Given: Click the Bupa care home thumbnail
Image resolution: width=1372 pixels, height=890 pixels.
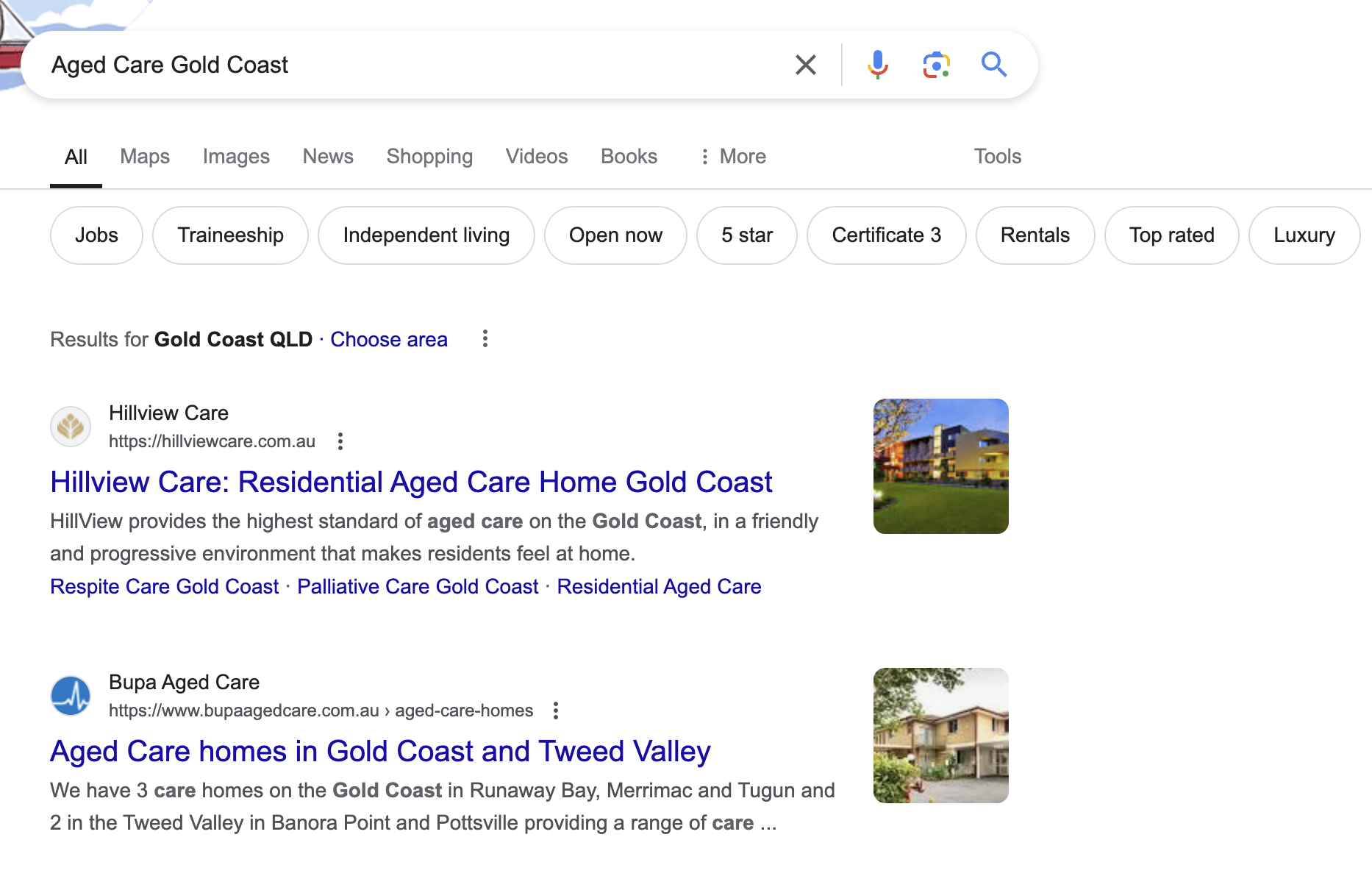Looking at the screenshot, I should coord(940,736).
